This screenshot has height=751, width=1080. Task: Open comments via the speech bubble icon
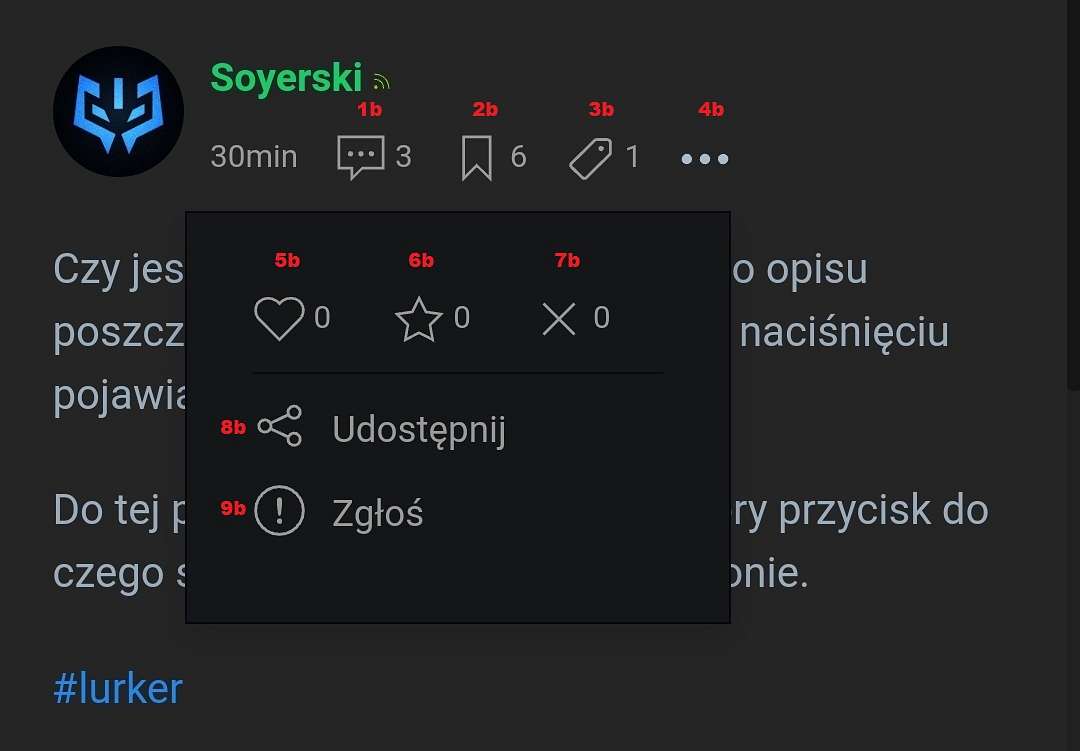[x=360, y=158]
